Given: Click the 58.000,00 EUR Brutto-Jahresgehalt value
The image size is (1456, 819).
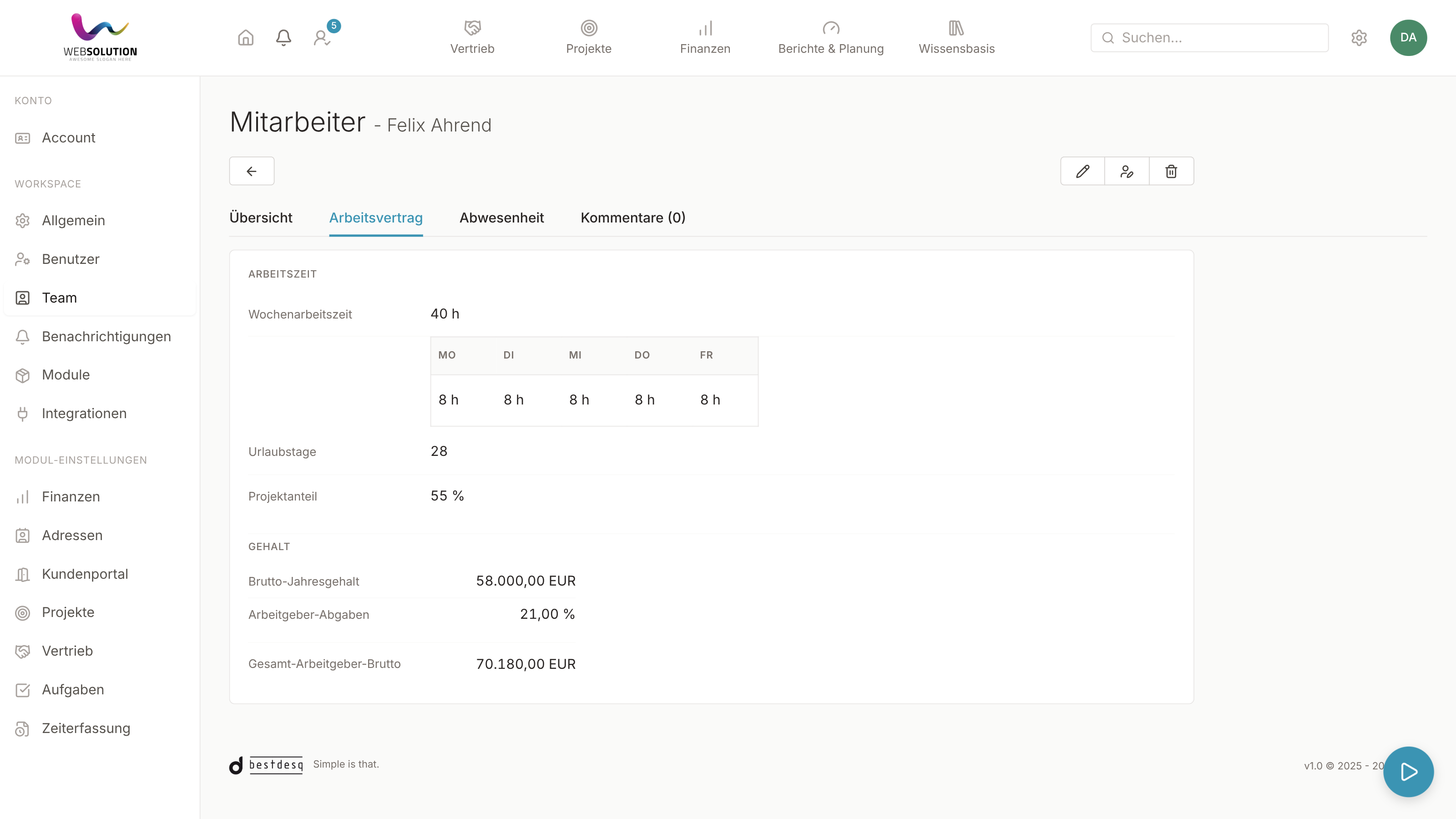Looking at the screenshot, I should pos(526,581).
